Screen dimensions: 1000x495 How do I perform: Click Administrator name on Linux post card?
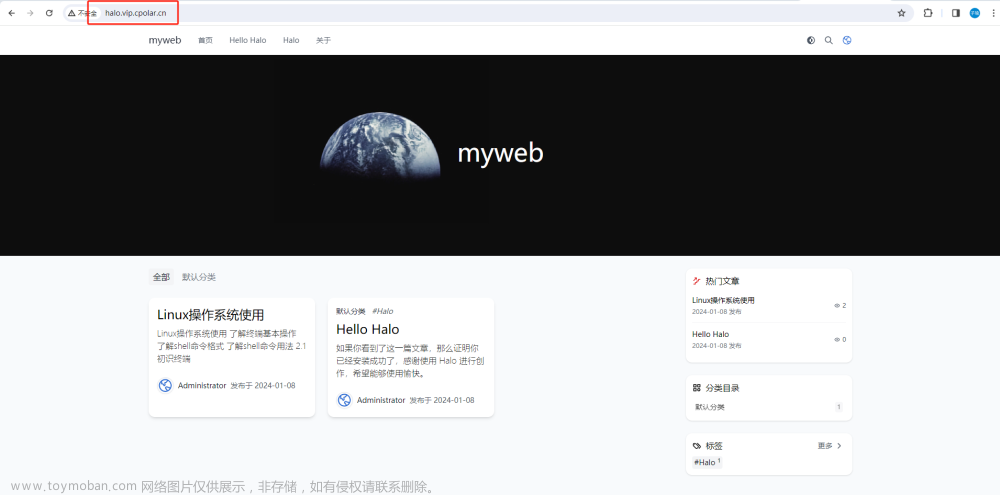click(x=202, y=385)
